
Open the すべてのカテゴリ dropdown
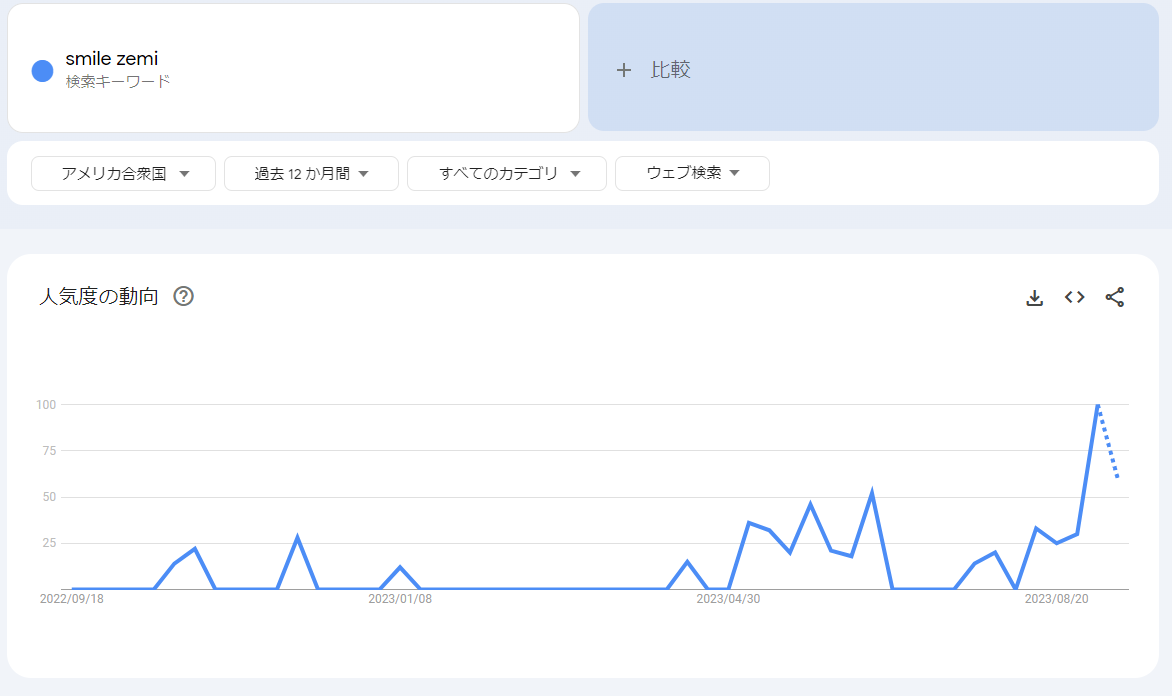coord(507,173)
